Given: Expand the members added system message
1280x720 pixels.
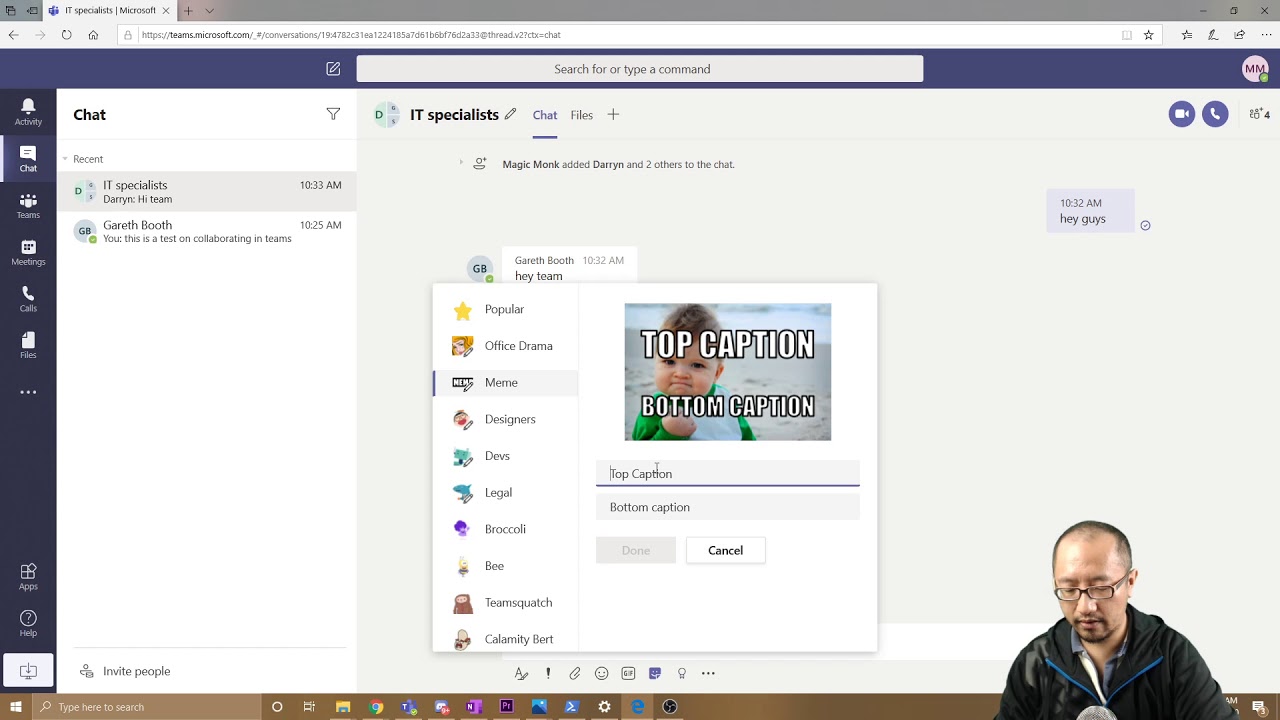Looking at the screenshot, I should 461,163.
